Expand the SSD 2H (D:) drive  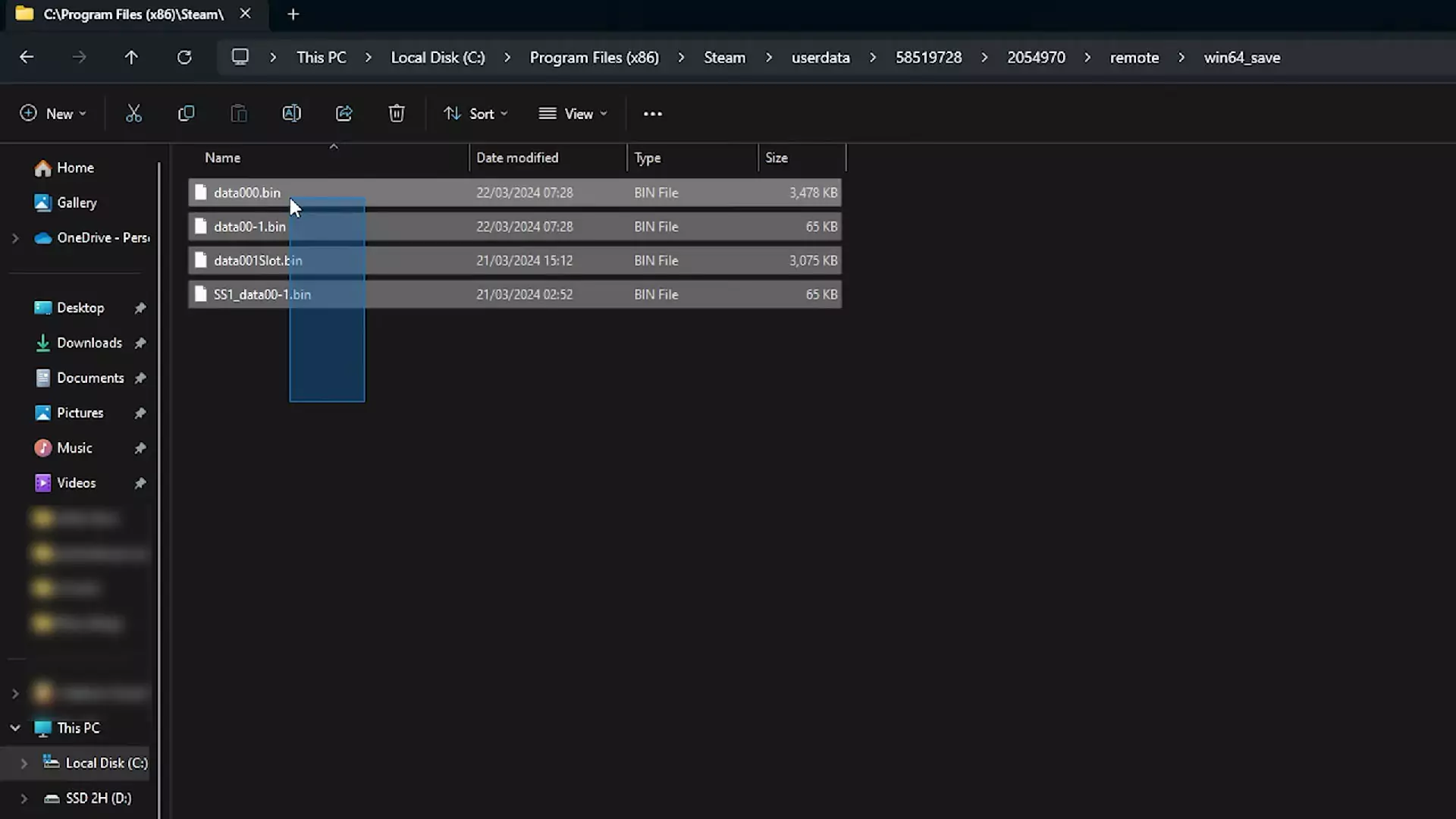tap(22, 798)
